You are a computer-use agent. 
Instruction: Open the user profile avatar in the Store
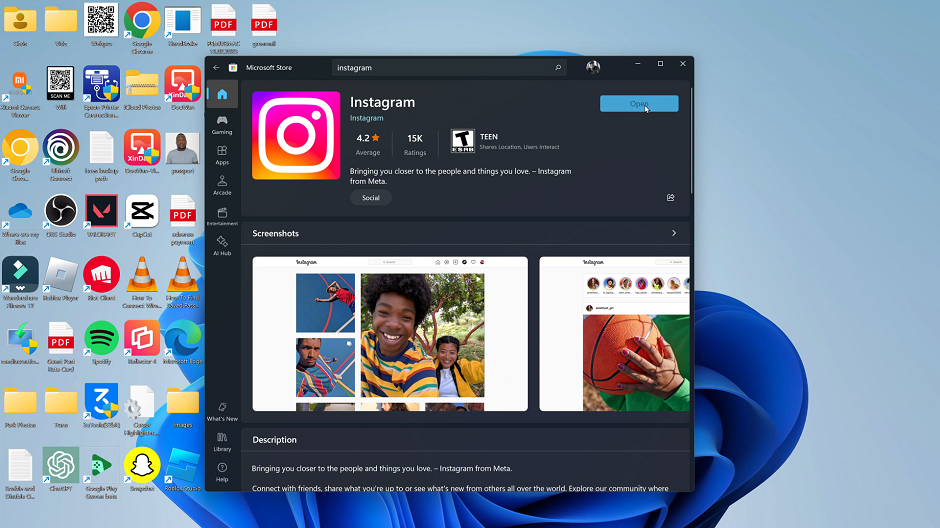[593, 67]
